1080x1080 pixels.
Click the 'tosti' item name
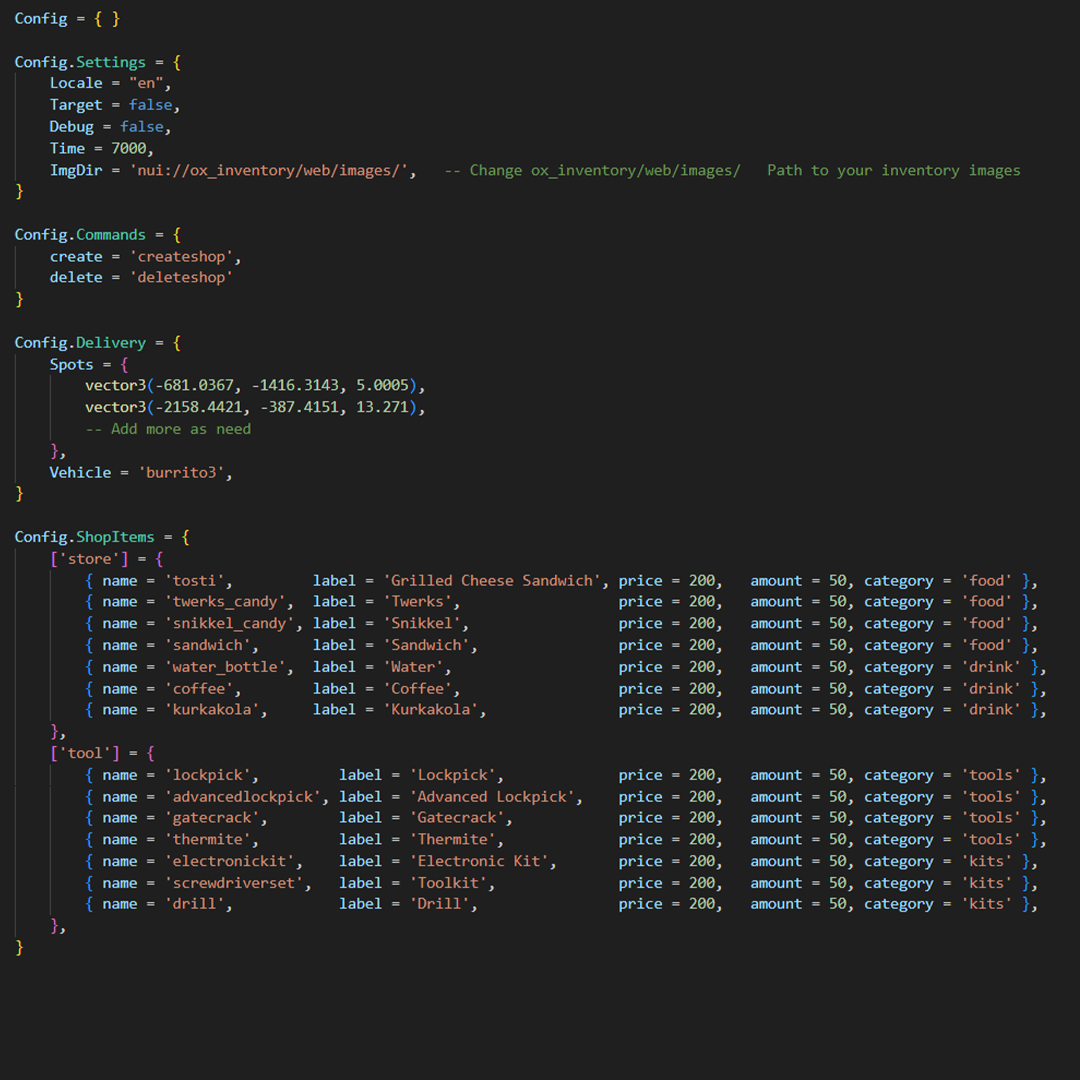[x=194, y=581]
